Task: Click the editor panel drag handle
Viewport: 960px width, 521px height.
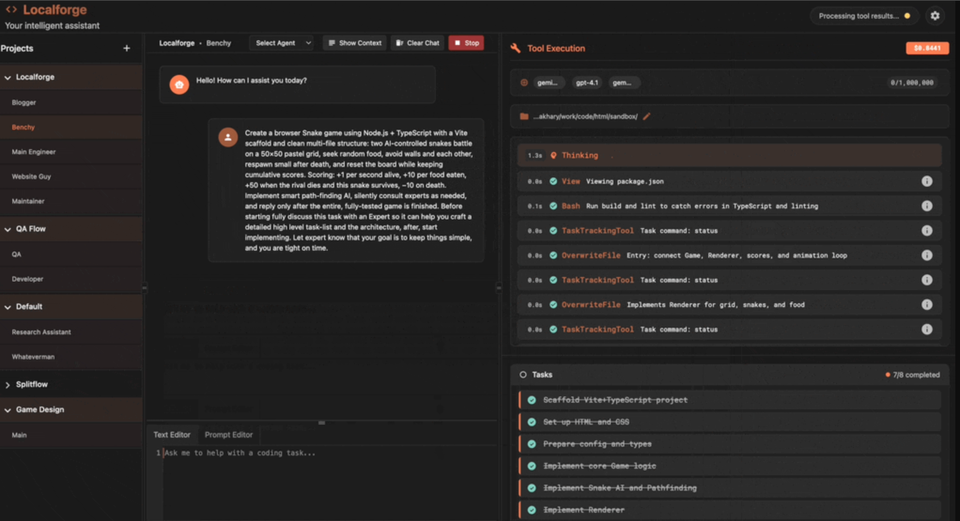Action: click(x=321, y=422)
